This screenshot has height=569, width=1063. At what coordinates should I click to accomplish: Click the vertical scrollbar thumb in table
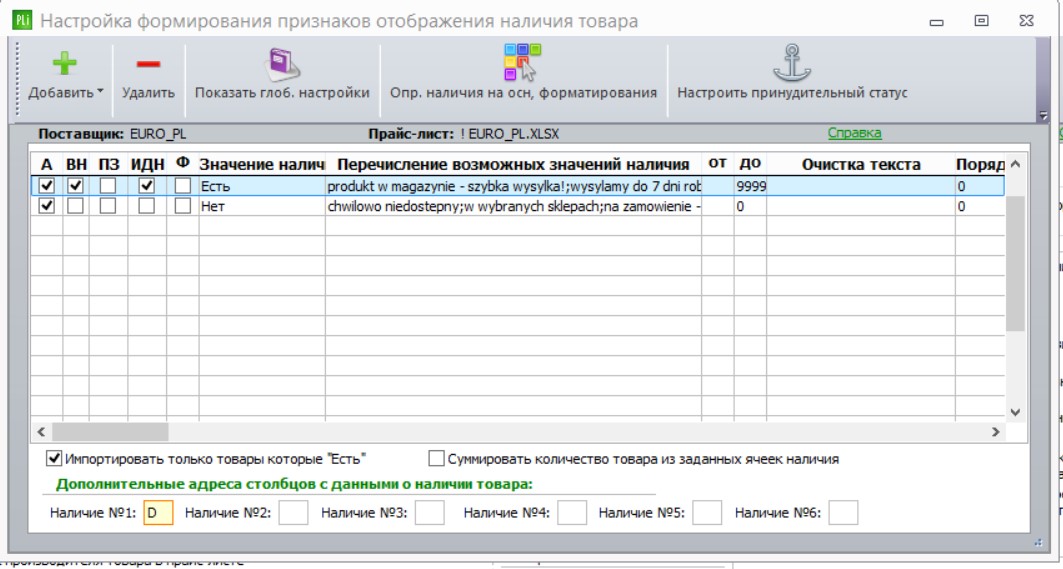pos(1015,264)
